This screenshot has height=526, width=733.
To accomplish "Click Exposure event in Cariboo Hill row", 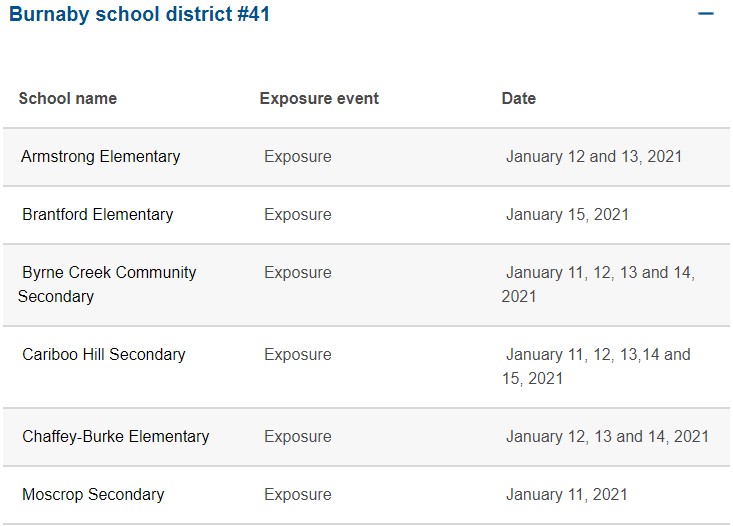I will 298,354.
